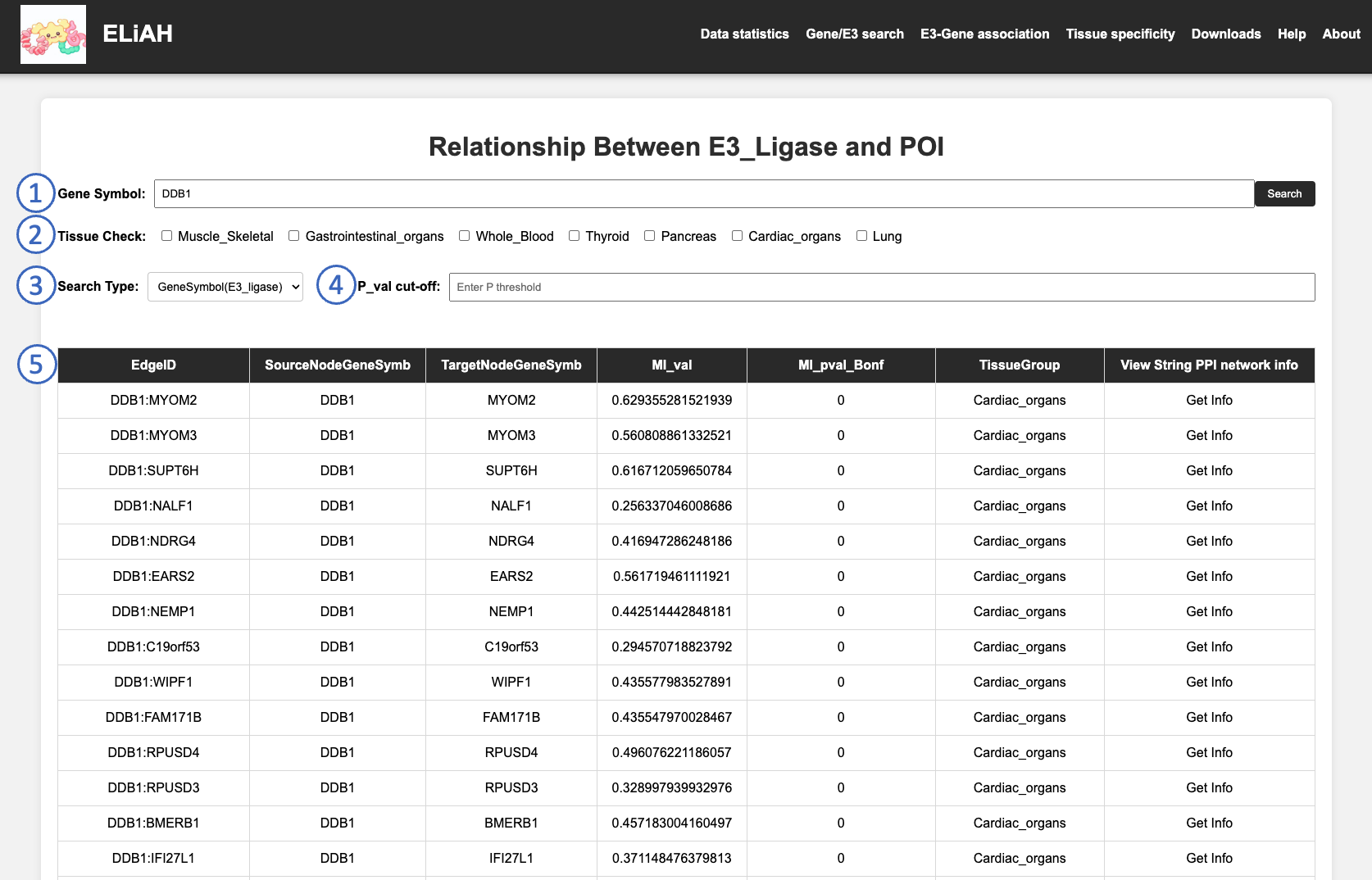
Task: Open Get Info for DDB1:NEMP1
Action: click(x=1209, y=612)
